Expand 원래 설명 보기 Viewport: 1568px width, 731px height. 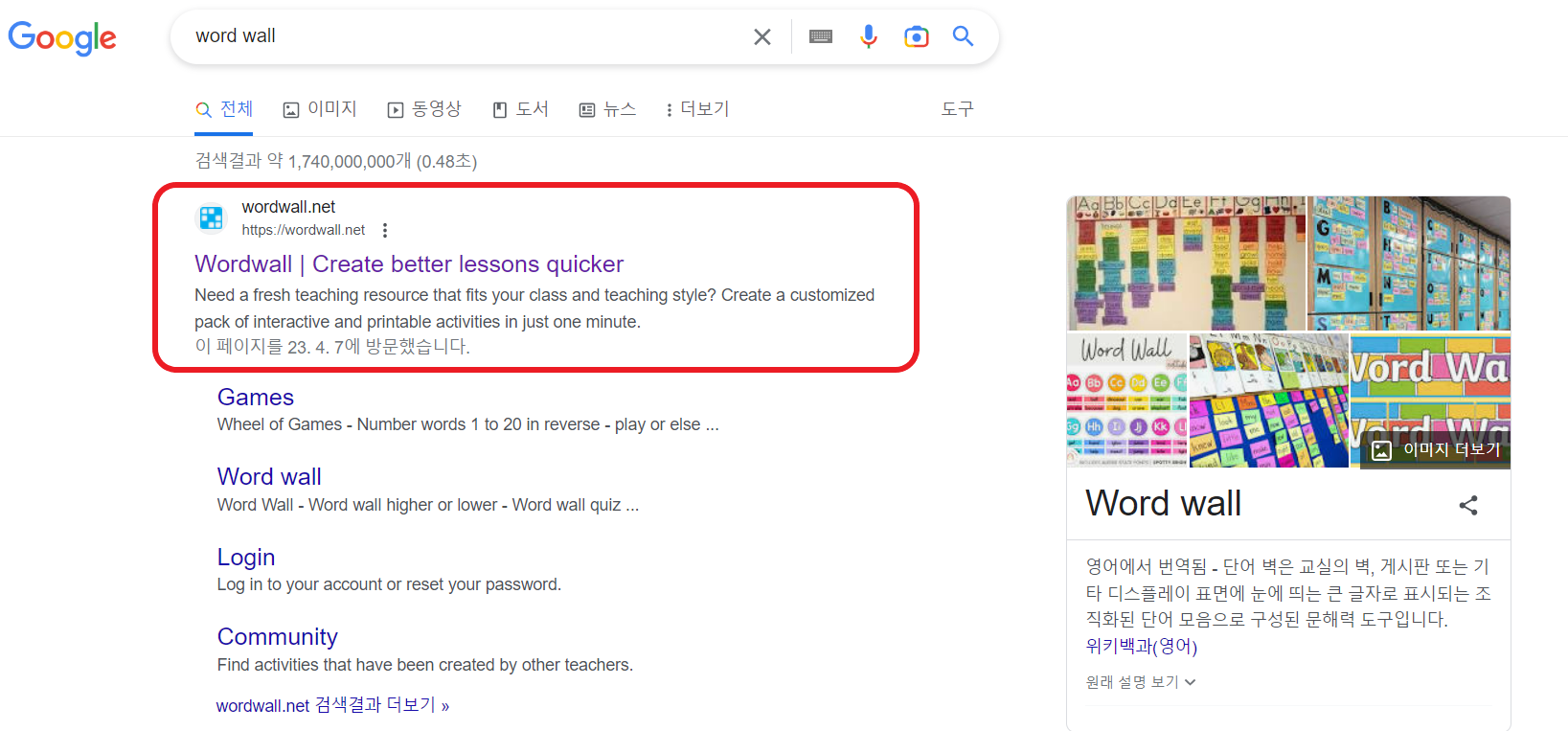pyautogui.click(x=1141, y=682)
